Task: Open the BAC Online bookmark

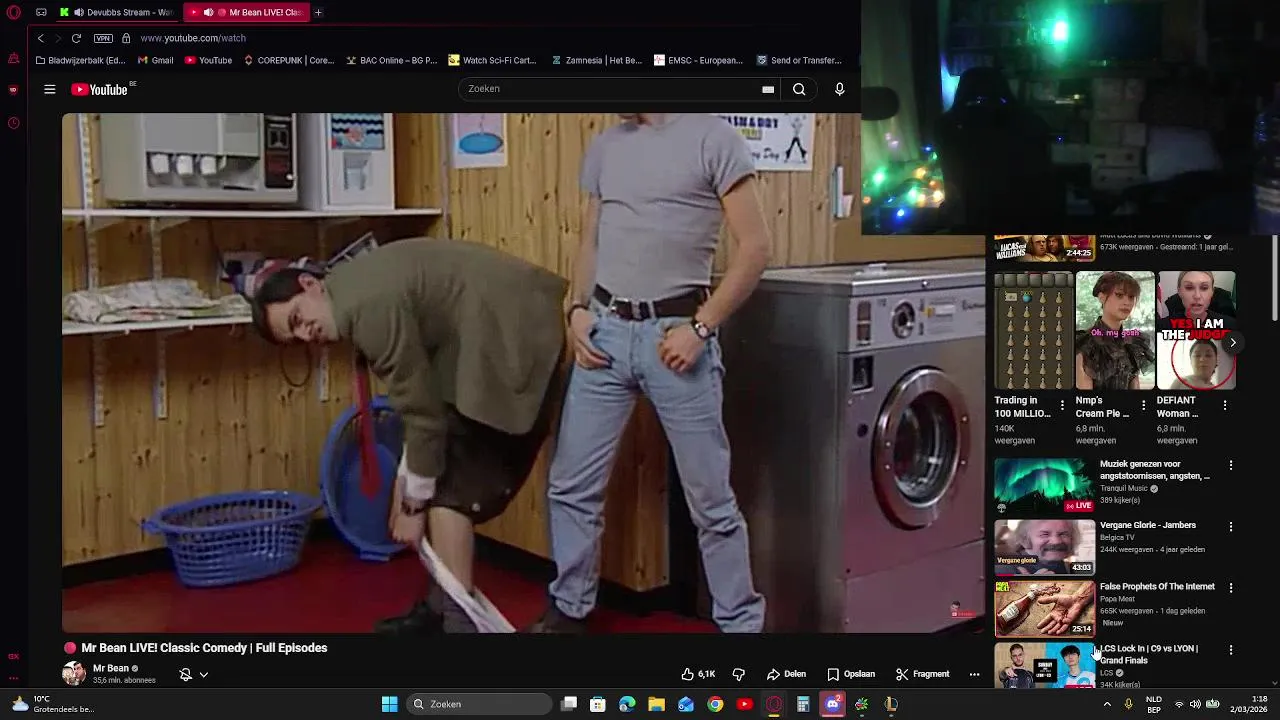Action: pyautogui.click(x=392, y=60)
